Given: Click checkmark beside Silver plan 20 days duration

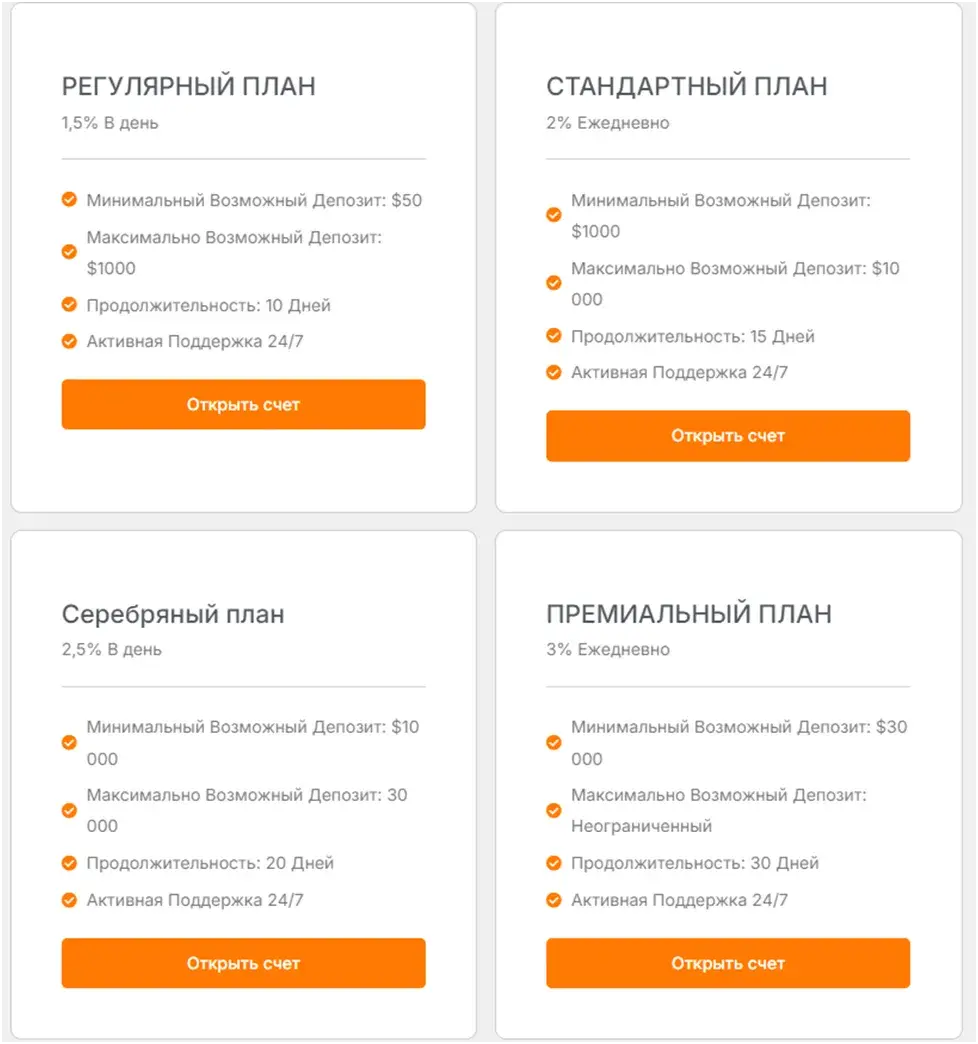Looking at the screenshot, I should tap(69, 863).
